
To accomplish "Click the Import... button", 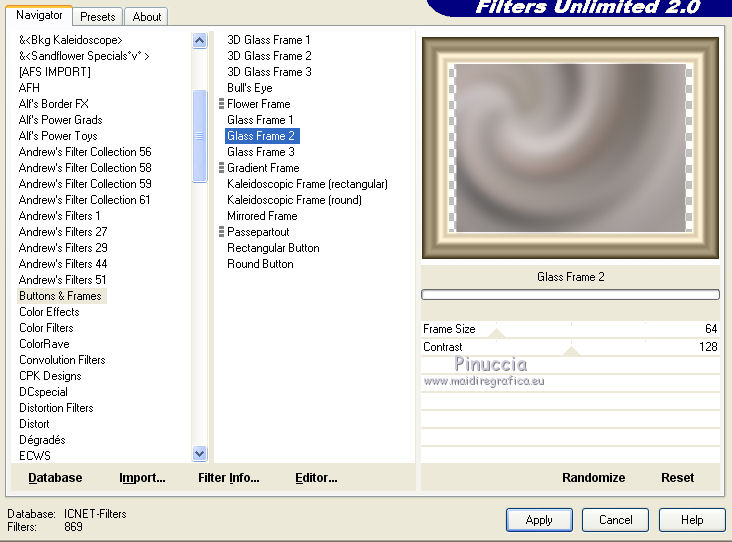I will click(142, 478).
